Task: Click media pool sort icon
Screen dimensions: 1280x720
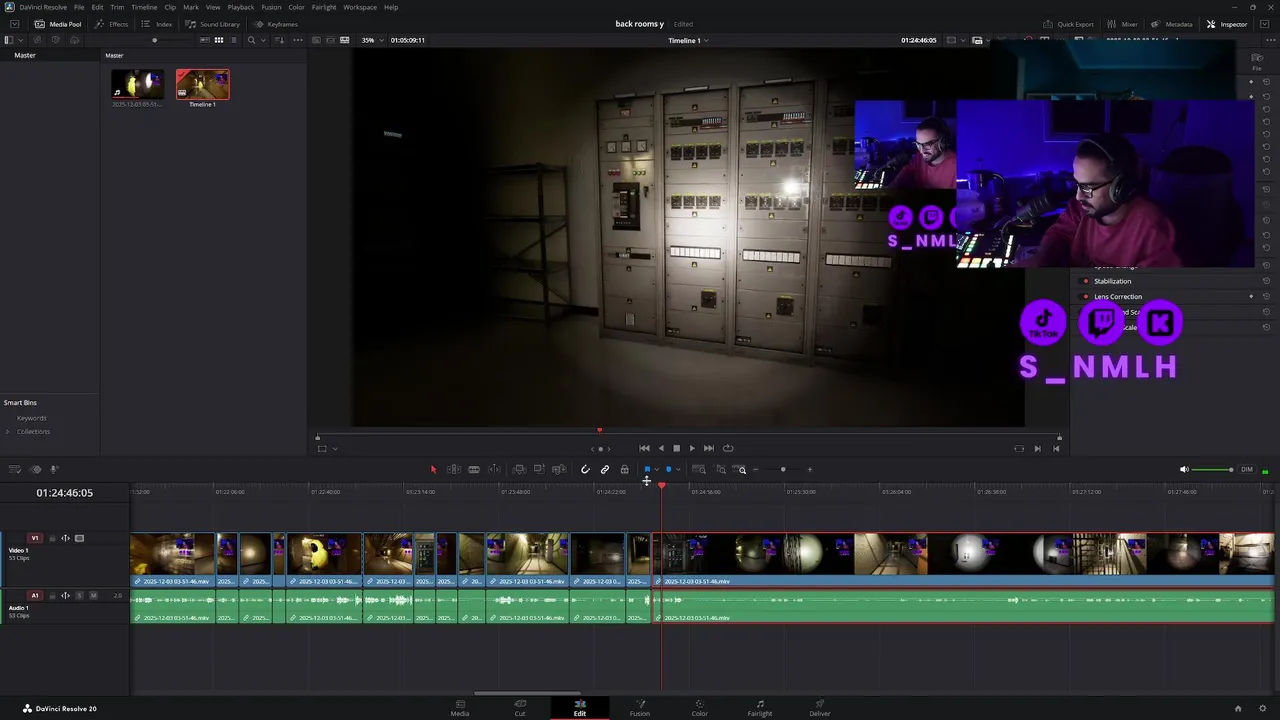Action: (x=280, y=40)
